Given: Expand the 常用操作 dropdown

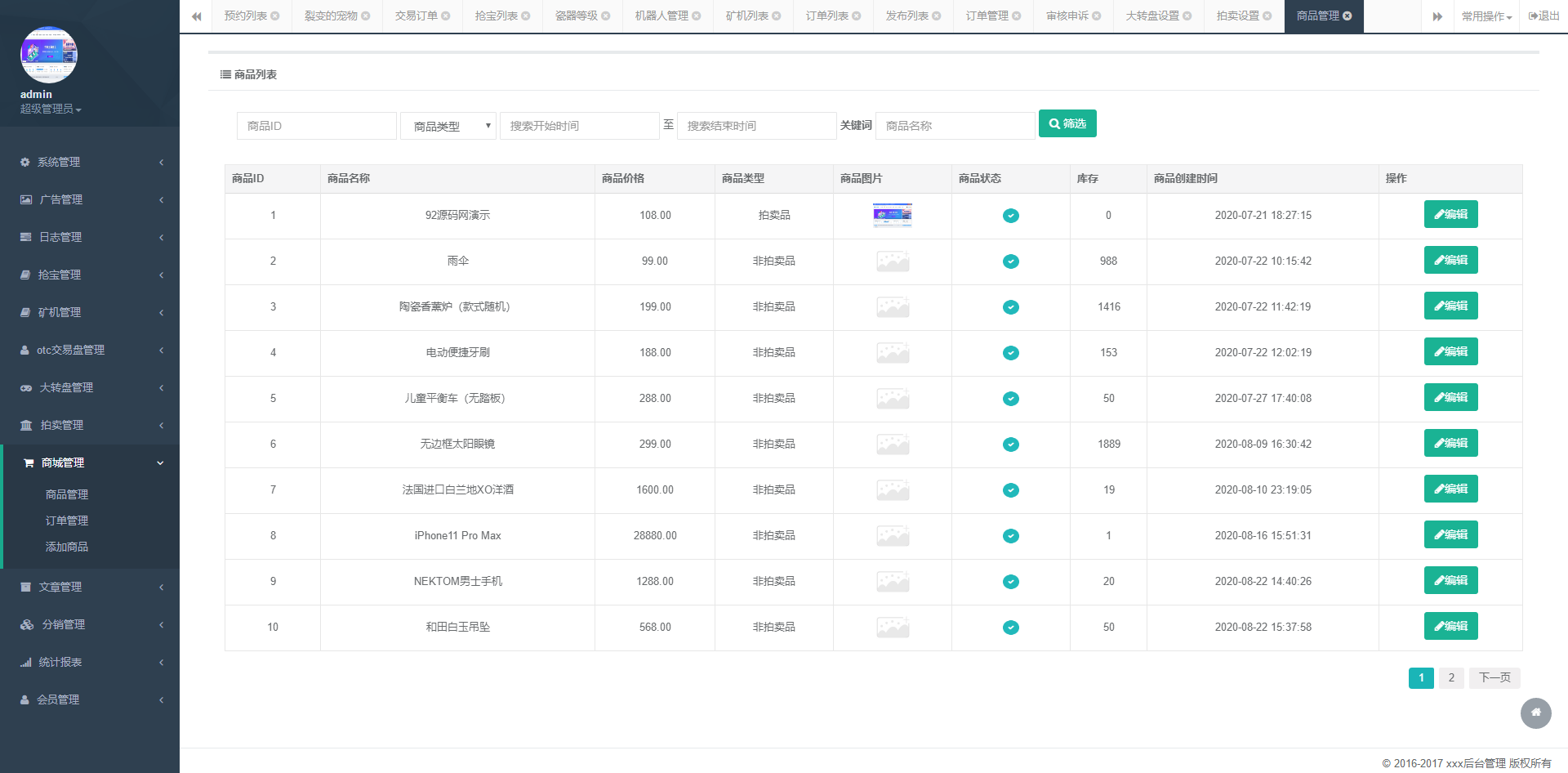Looking at the screenshot, I should [1486, 16].
